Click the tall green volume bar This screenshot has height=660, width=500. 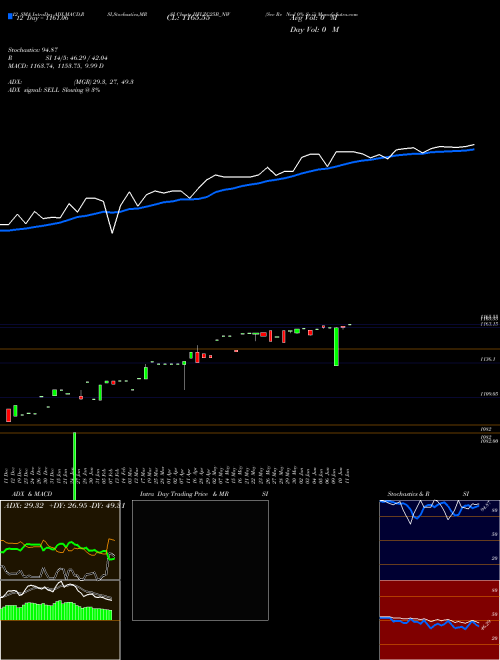(x=74, y=466)
